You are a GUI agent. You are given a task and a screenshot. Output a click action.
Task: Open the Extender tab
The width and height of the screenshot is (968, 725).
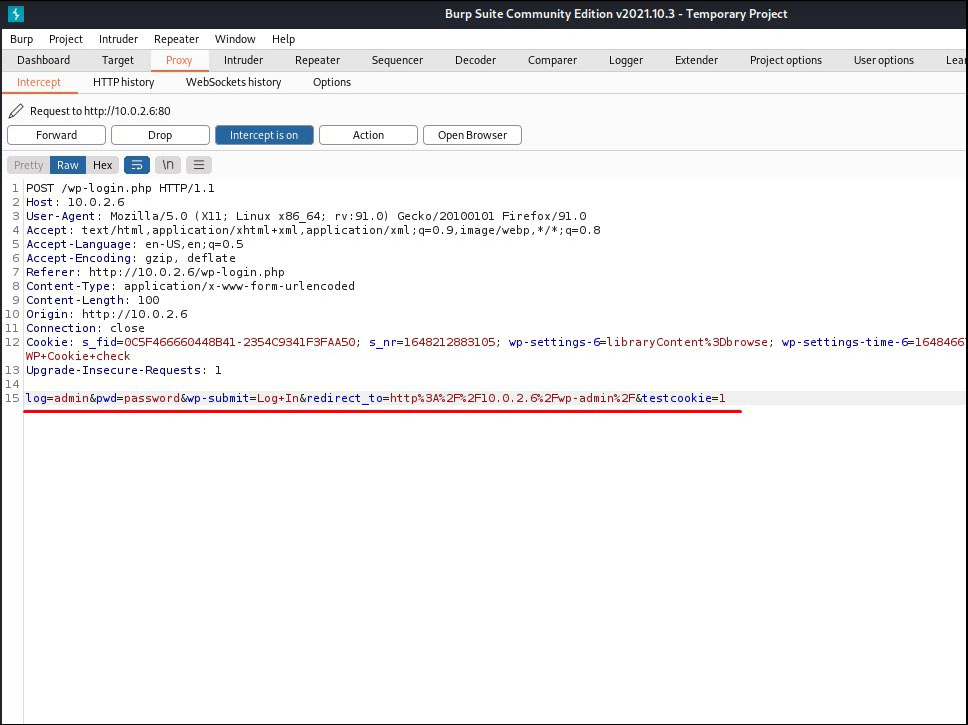point(696,61)
